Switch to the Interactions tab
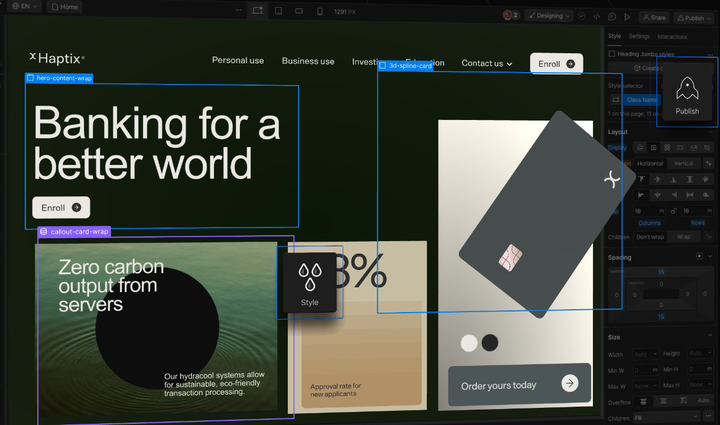This screenshot has height=425, width=720. pos(672,37)
